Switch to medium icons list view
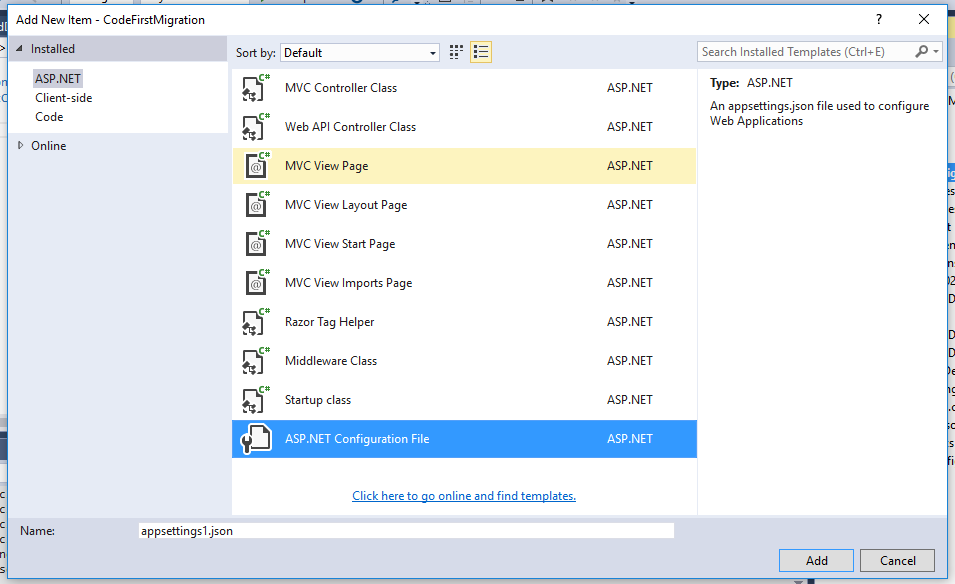This screenshot has width=955, height=584. click(x=481, y=52)
